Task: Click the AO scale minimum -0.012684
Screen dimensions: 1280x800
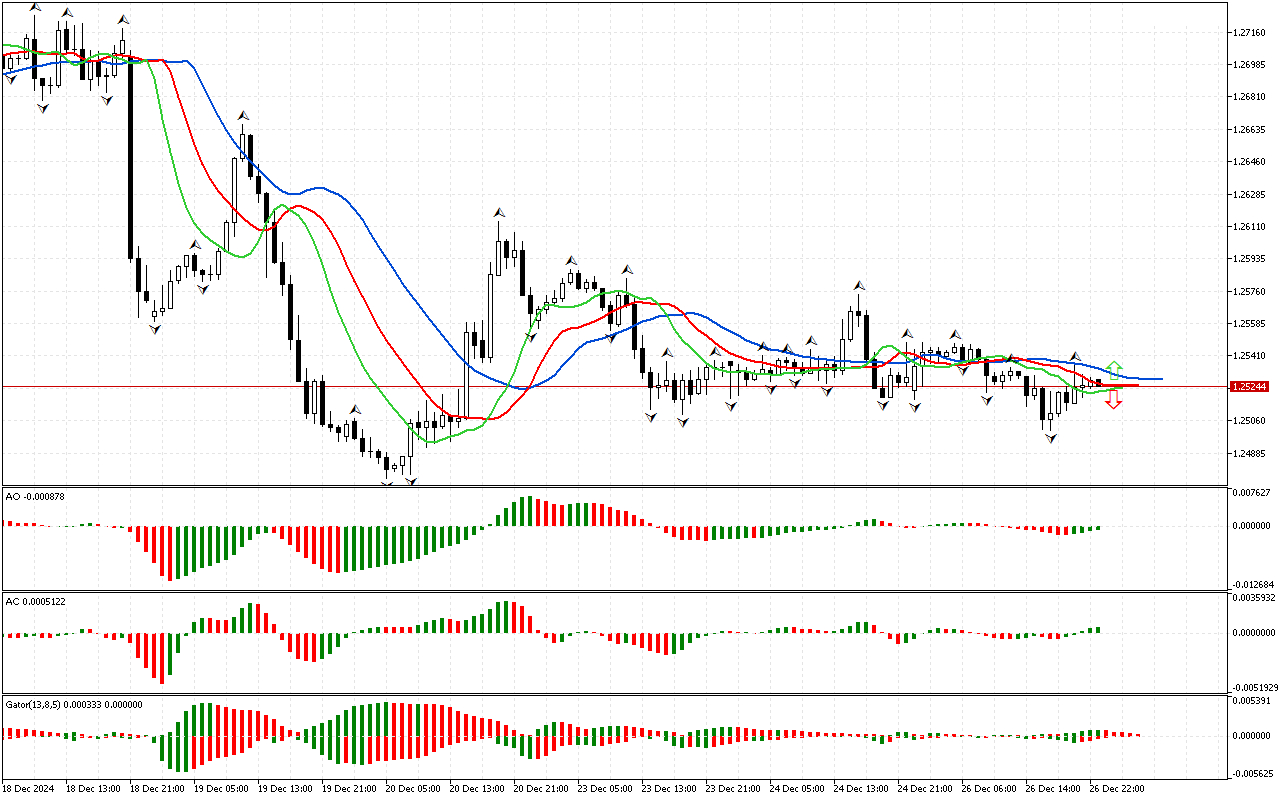Action: 1254,584
